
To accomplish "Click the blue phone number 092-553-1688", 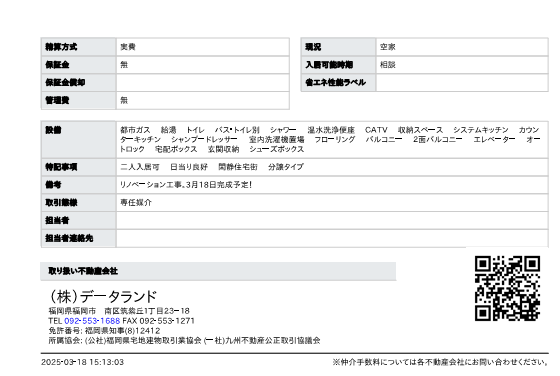I will [92, 321].
